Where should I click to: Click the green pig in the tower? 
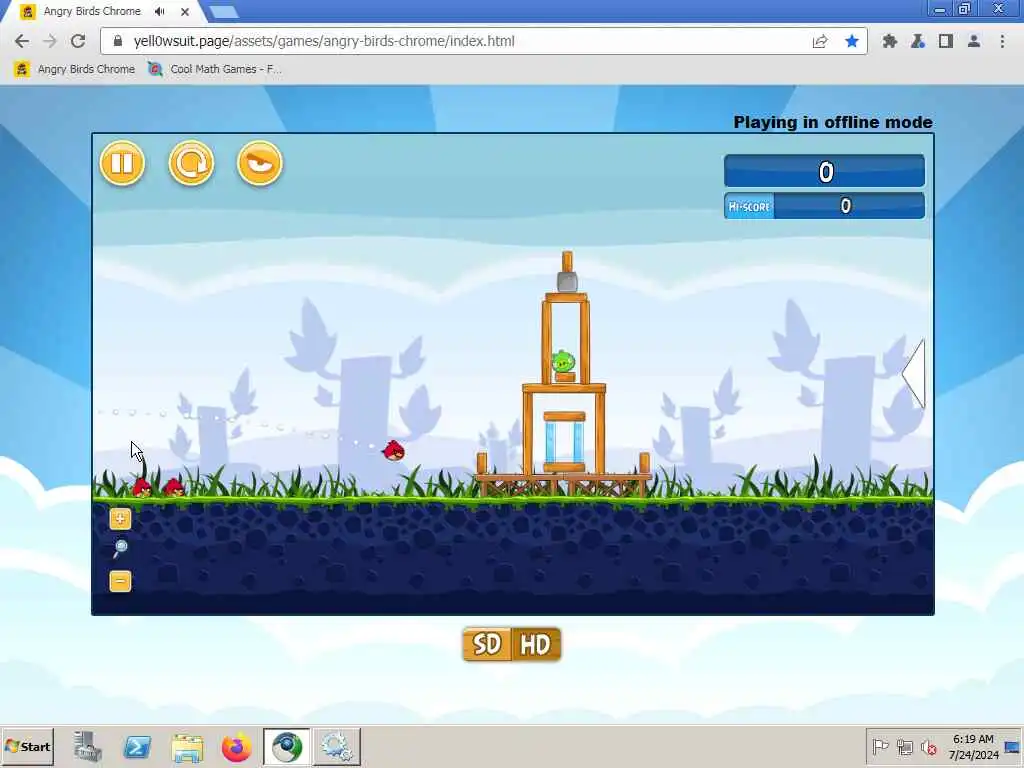pyautogui.click(x=563, y=361)
